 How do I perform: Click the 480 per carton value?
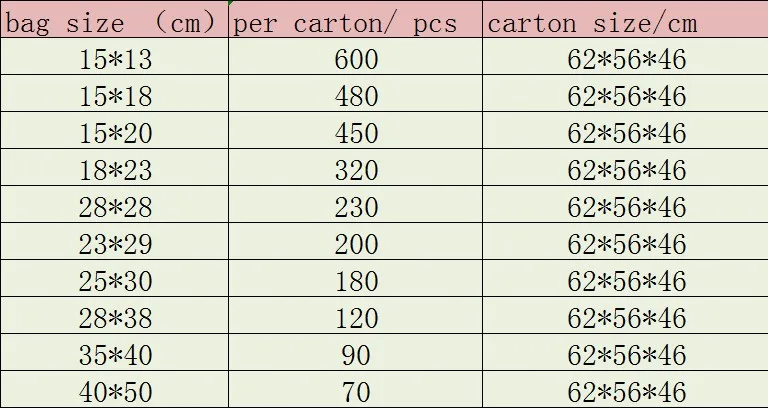tap(356, 97)
